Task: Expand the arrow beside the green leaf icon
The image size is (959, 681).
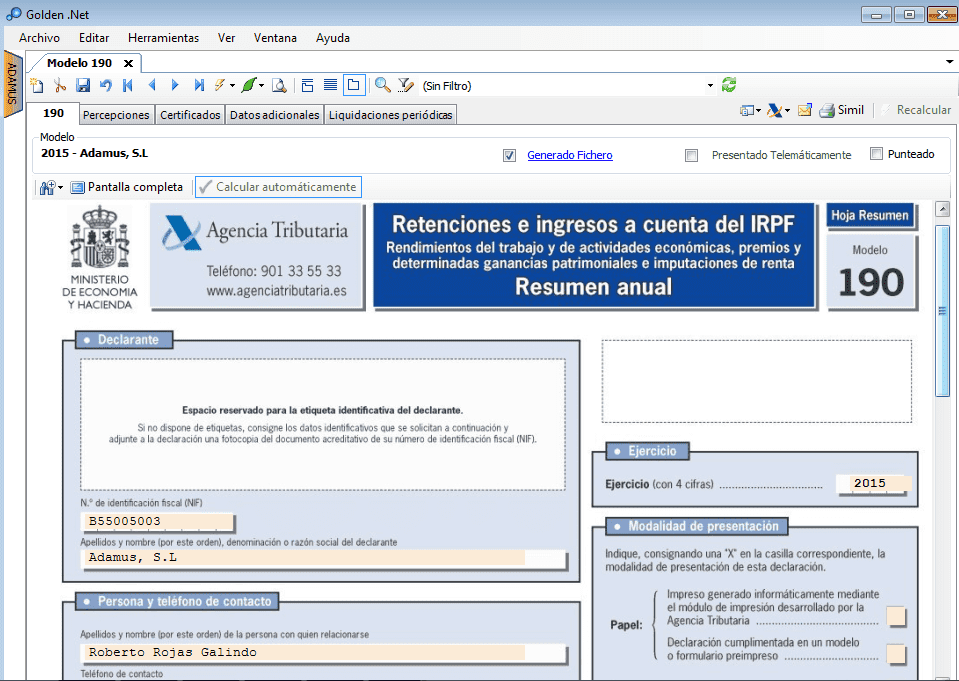Action: 261,86
